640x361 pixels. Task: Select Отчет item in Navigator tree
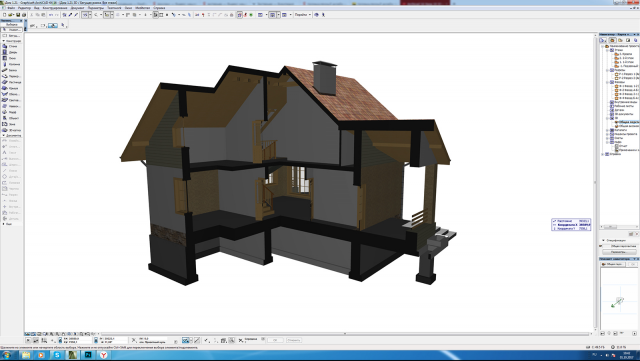pos(623,146)
